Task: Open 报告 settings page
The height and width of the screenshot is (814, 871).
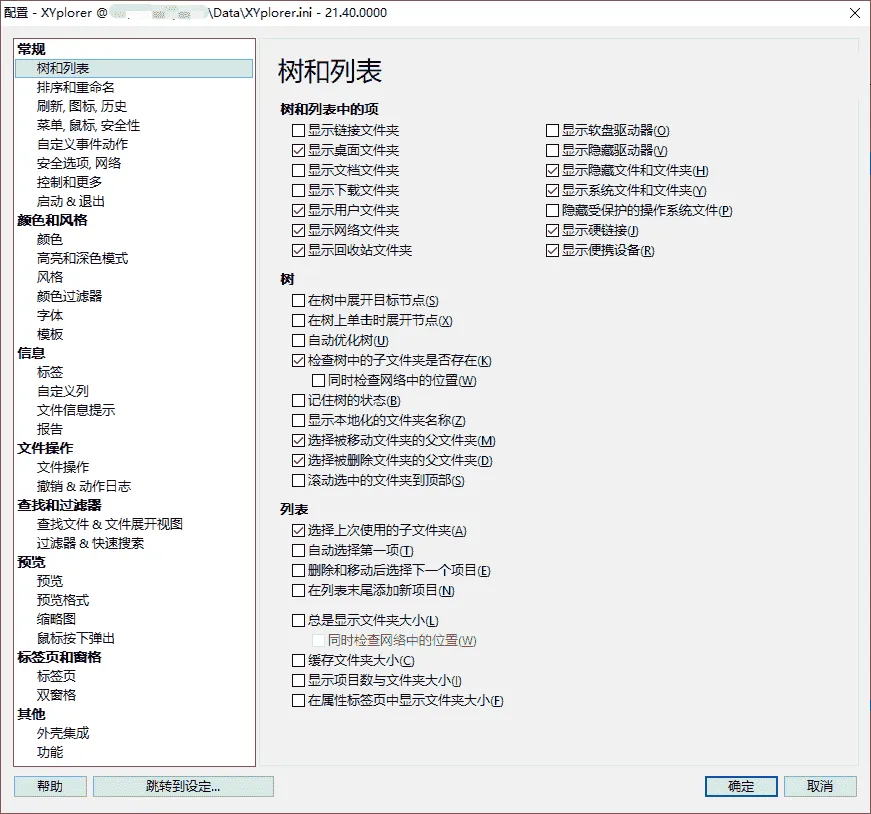Action: pyautogui.click(x=50, y=429)
